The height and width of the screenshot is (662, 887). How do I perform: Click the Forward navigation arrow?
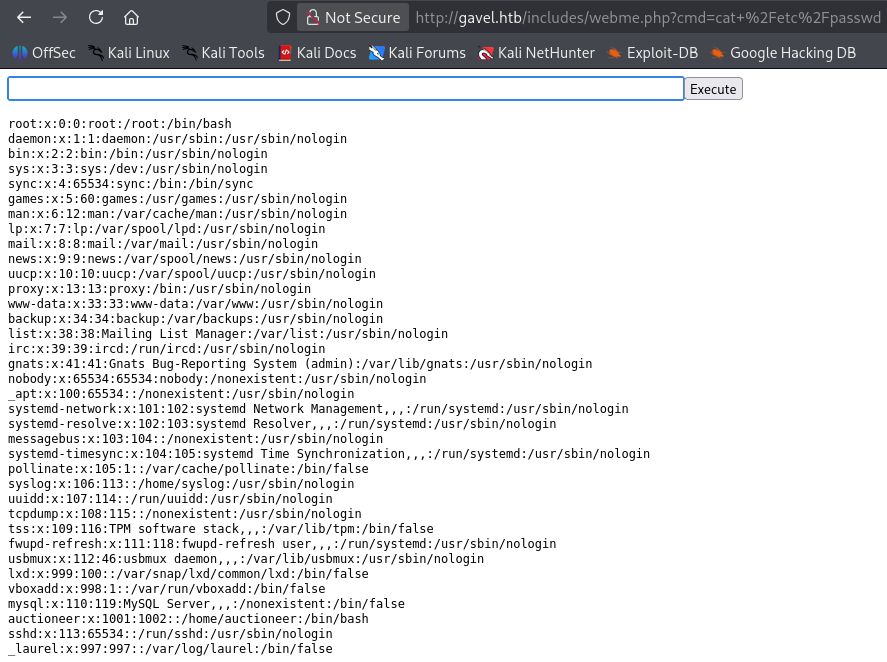[60, 18]
